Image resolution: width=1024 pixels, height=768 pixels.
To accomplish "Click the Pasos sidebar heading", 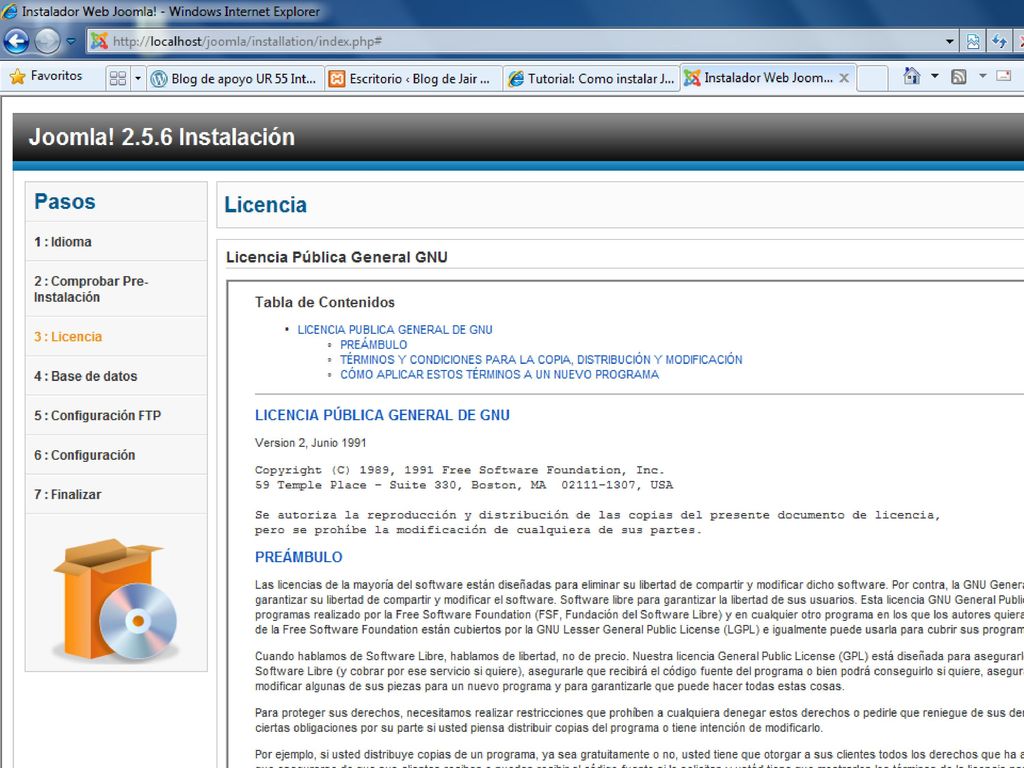I will pyautogui.click(x=65, y=202).
